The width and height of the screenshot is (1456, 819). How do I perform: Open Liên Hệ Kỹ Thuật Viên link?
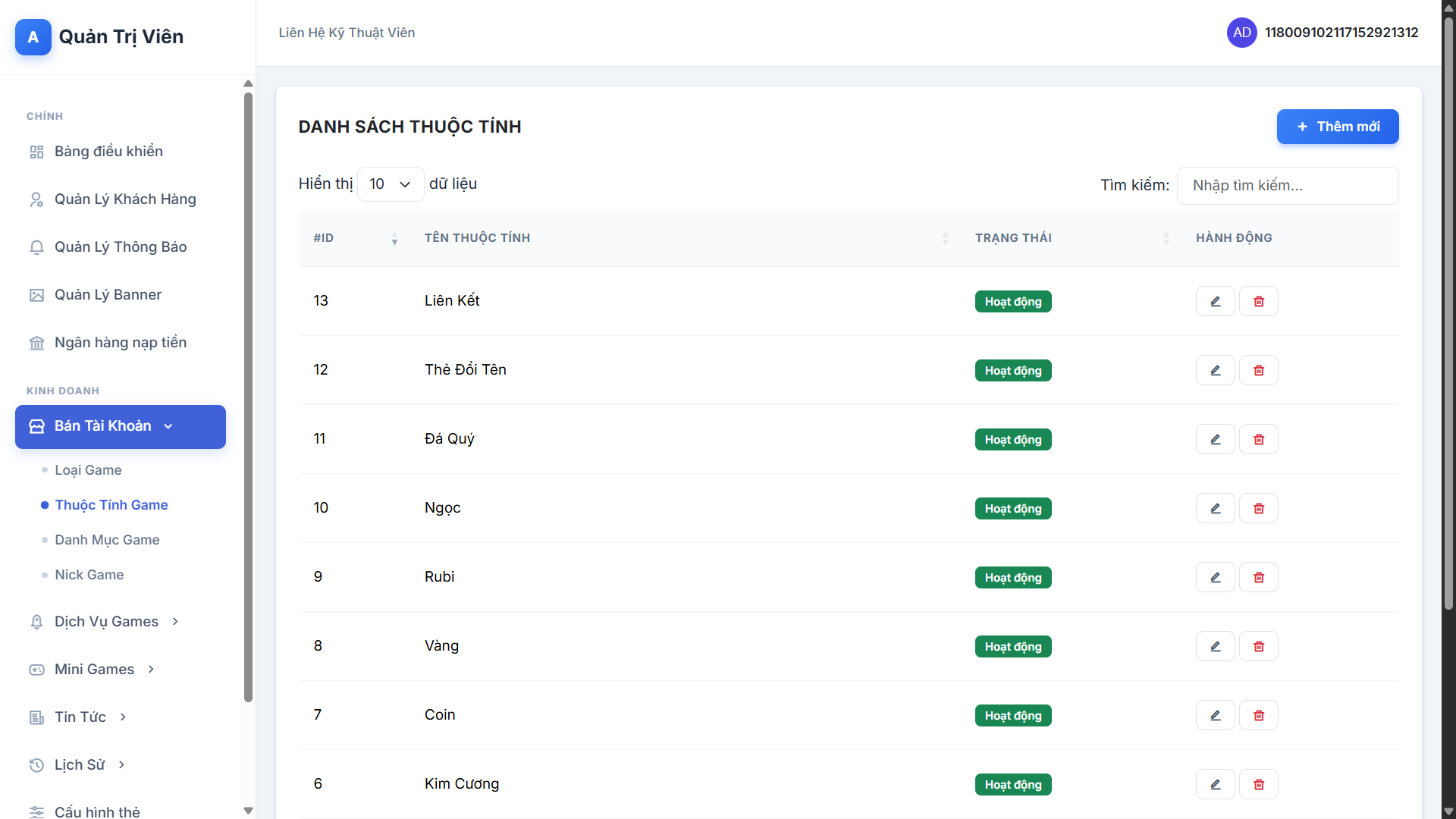click(x=347, y=33)
